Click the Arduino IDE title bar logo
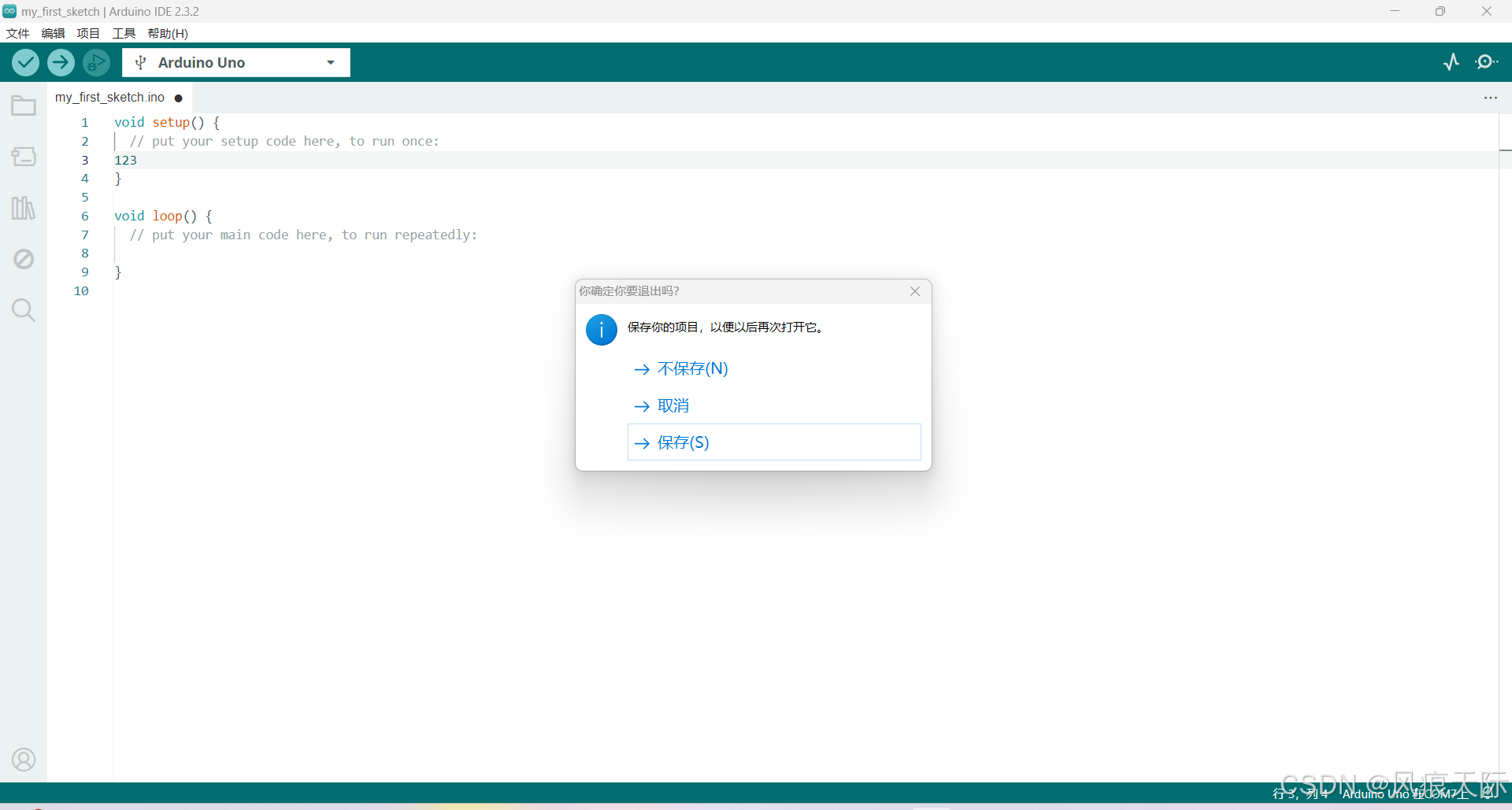The height and width of the screenshot is (810, 1512). click(x=9, y=11)
